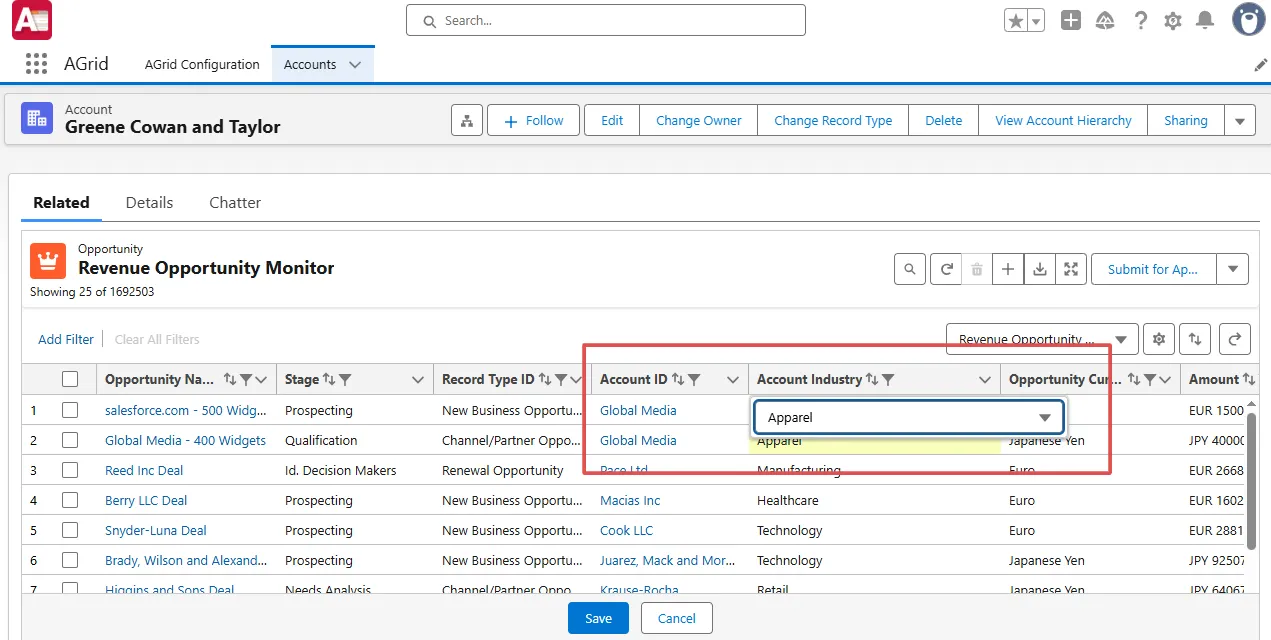Check the Snyder-Luna Deal row

(x=70, y=530)
